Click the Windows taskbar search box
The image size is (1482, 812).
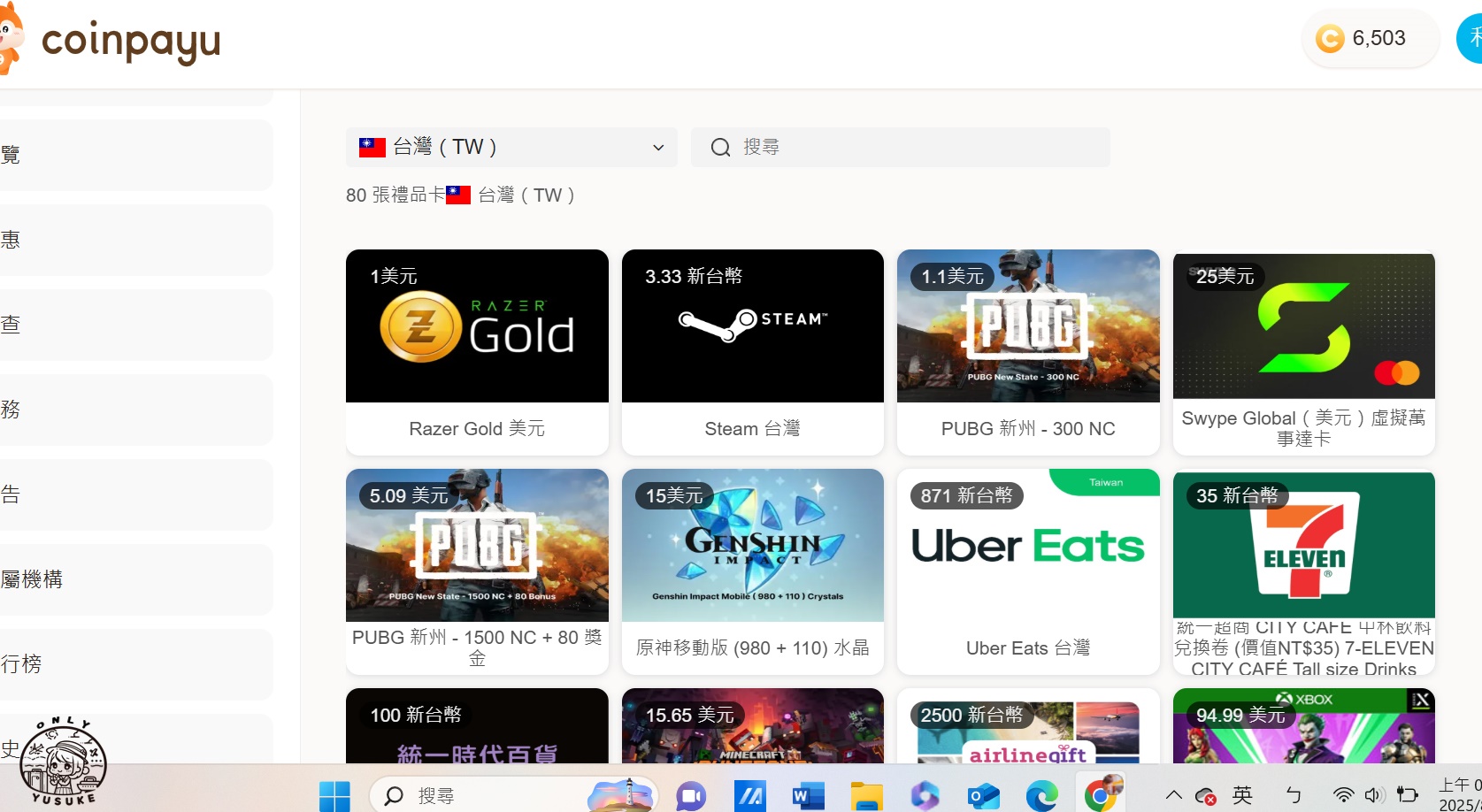click(x=513, y=796)
